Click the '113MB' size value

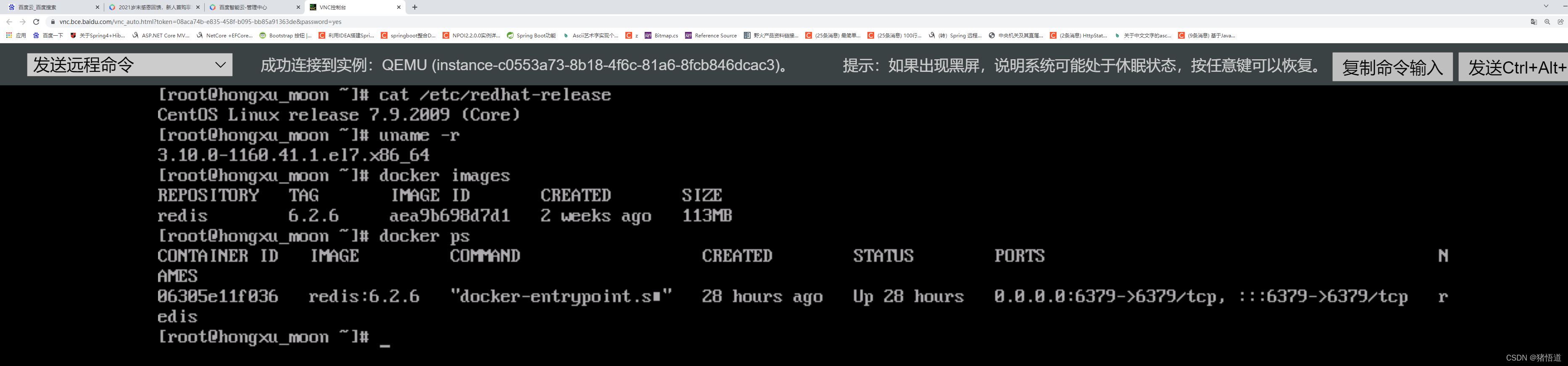click(707, 216)
